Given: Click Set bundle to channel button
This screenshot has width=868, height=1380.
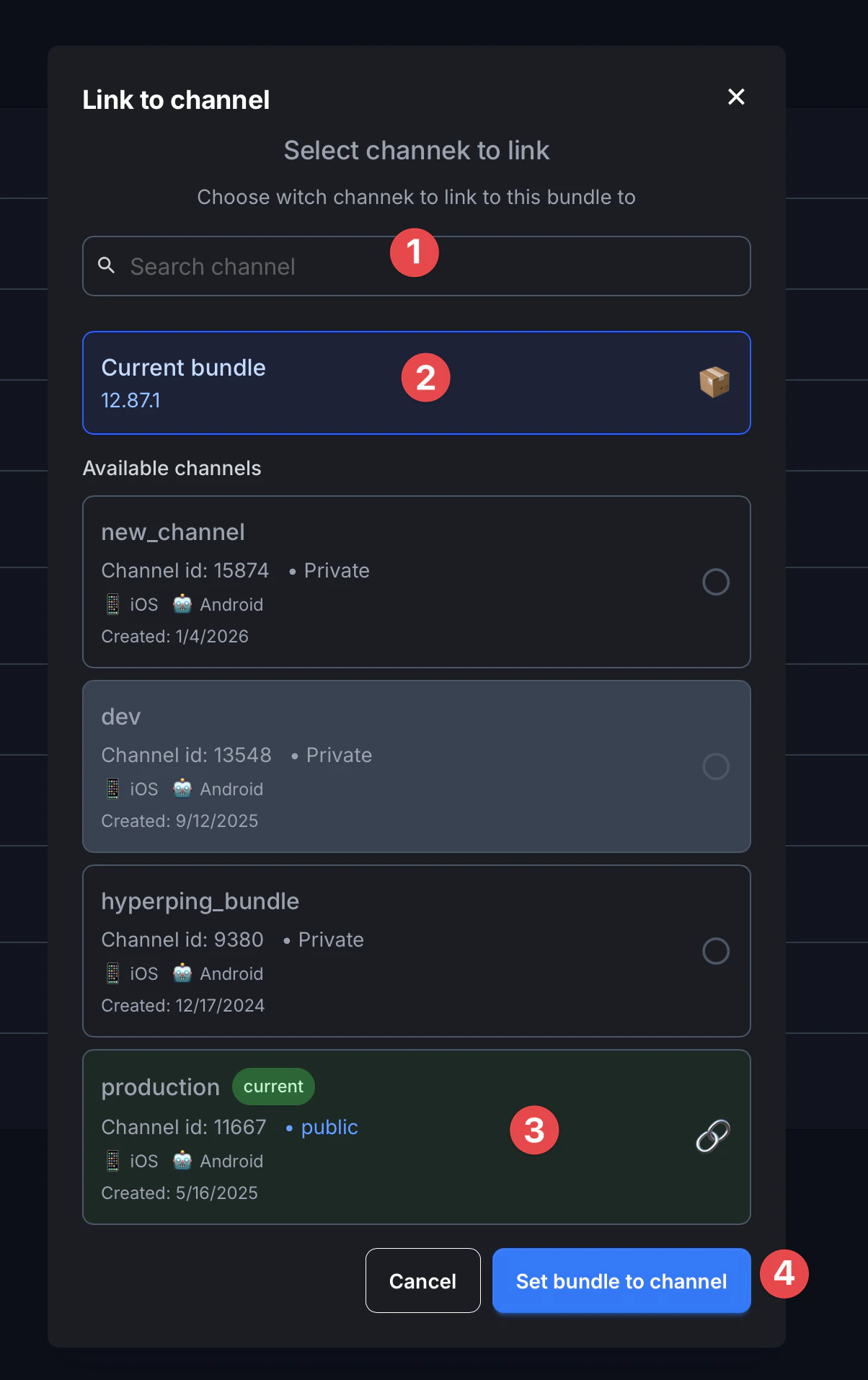Looking at the screenshot, I should tap(621, 1281).
